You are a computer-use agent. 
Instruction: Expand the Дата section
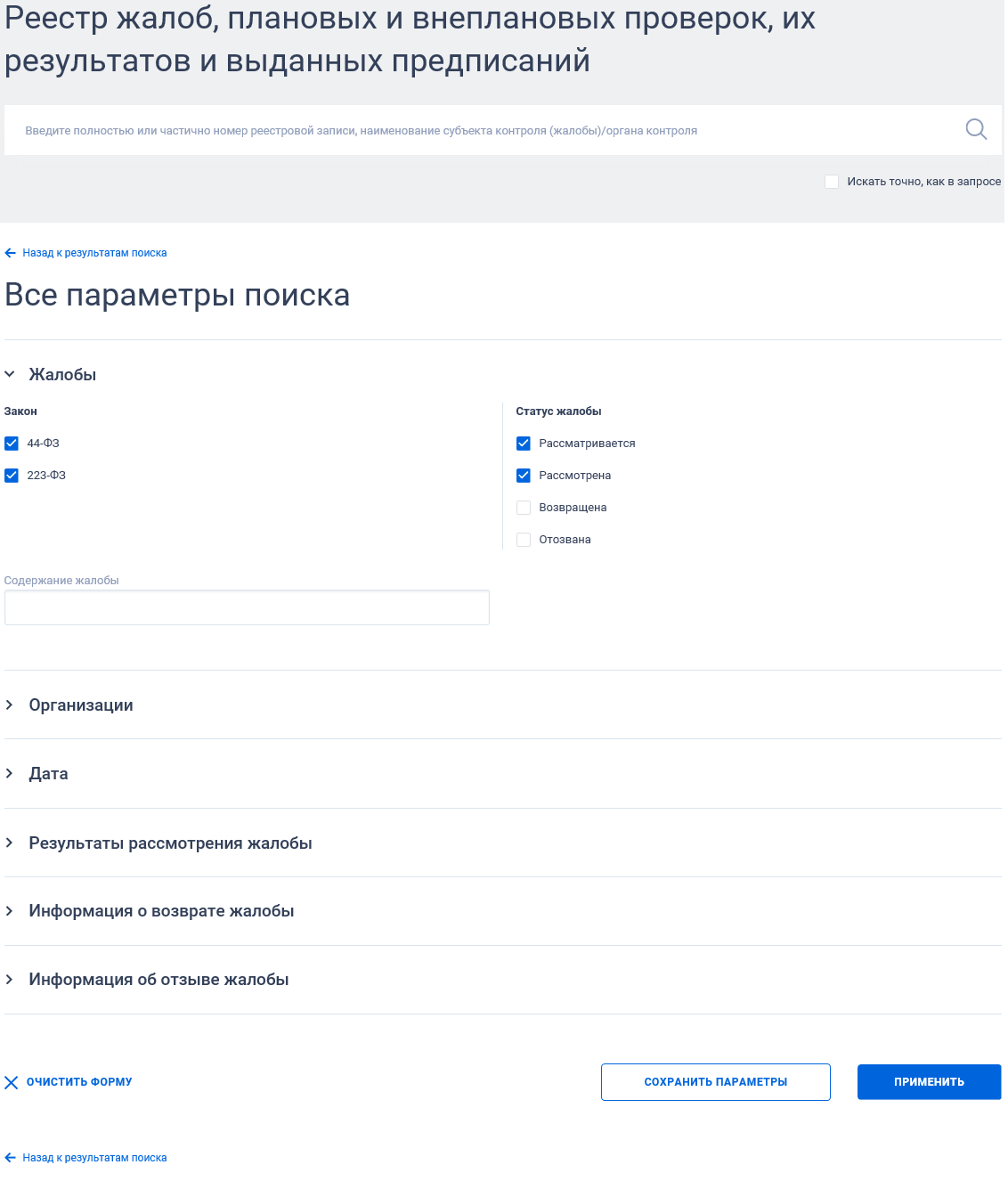pos(10,774)
